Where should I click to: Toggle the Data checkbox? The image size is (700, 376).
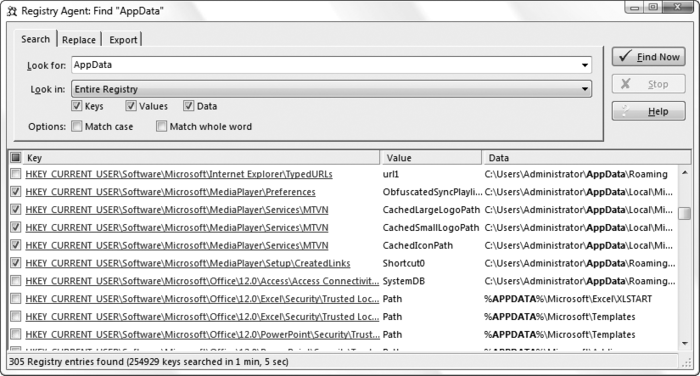(x=188, y=106)
